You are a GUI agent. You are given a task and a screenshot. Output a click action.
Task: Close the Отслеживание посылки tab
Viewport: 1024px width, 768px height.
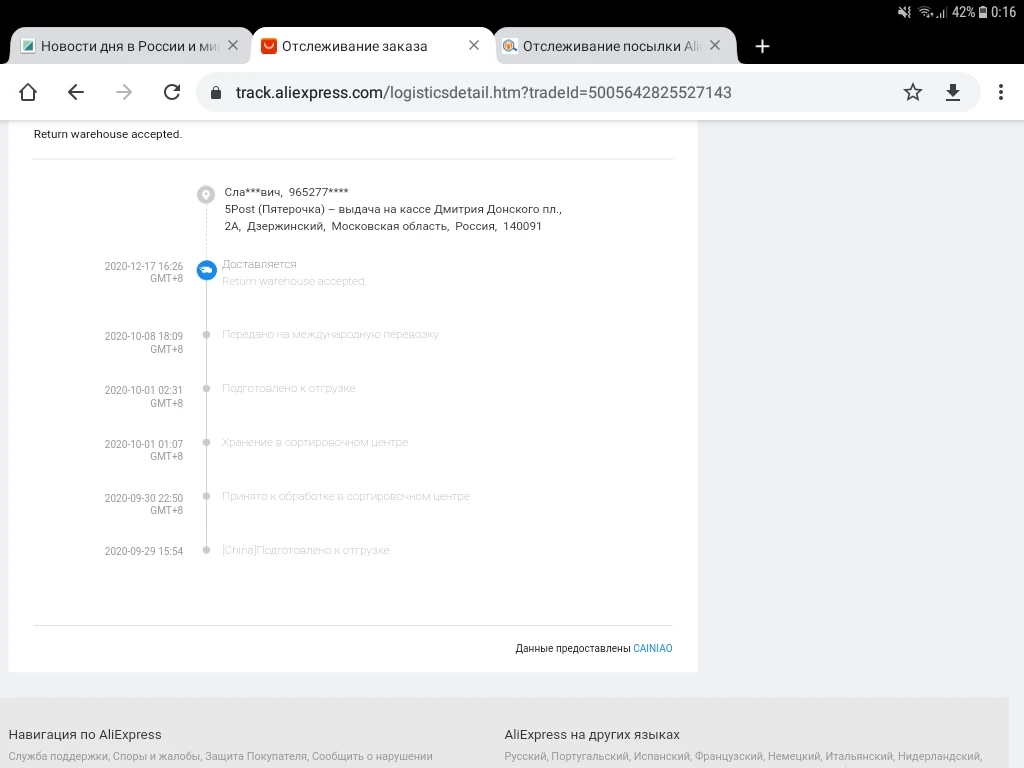tap(715, 45)
